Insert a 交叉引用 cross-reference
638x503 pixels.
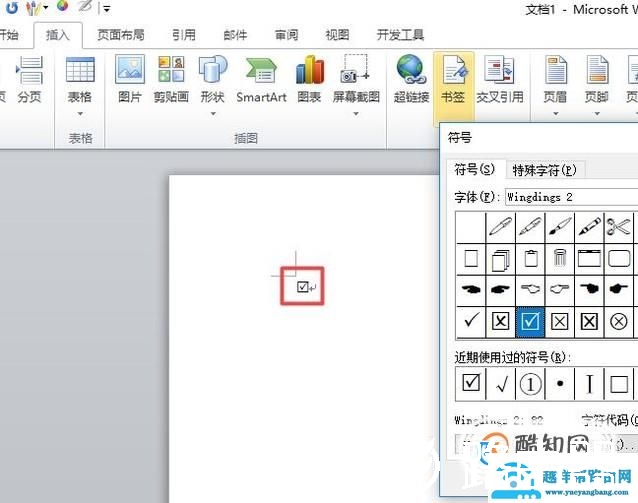pyautogui.click(x=500, y=79)
